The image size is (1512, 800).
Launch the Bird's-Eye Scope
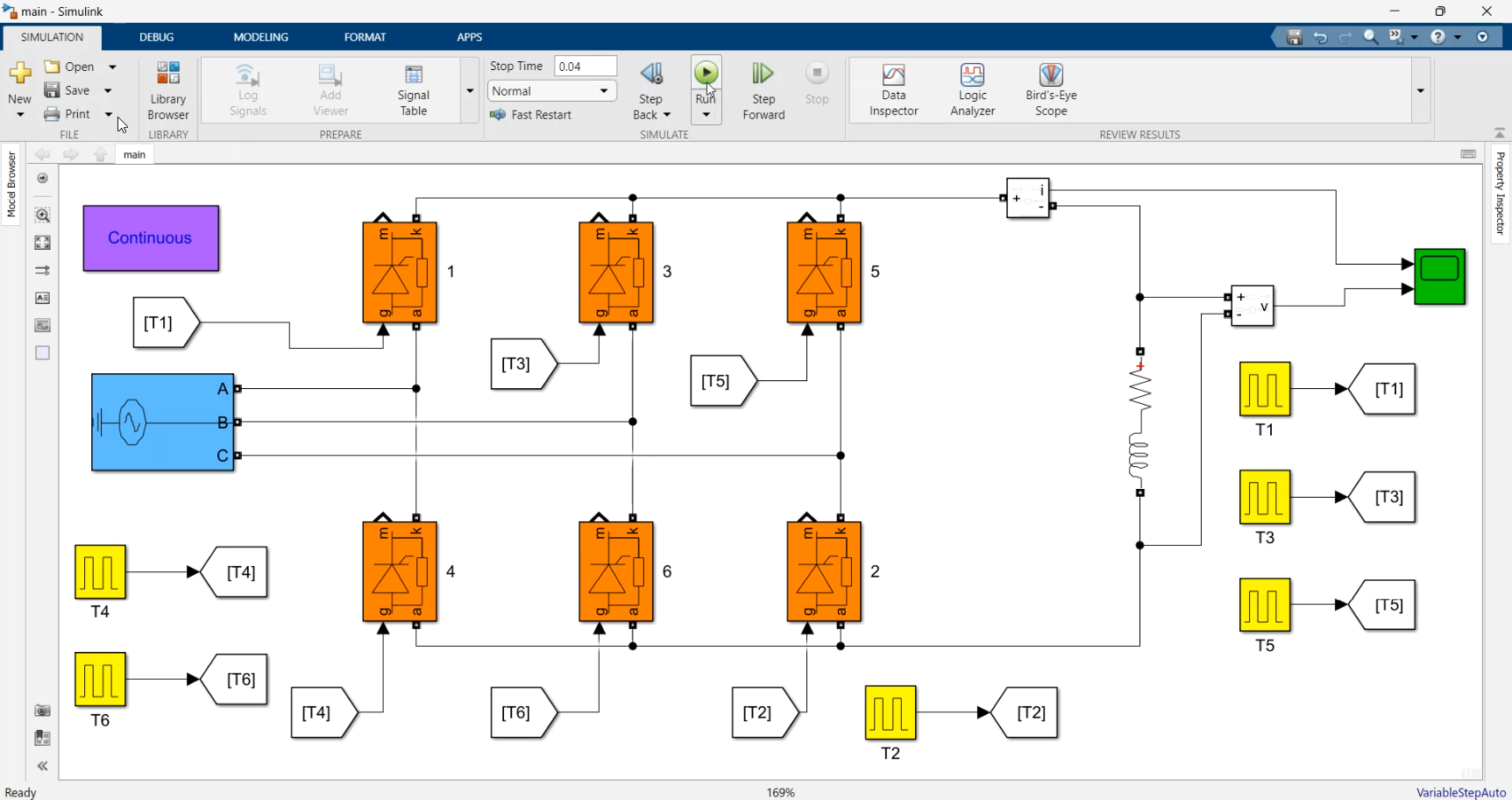pos(1051,90)
